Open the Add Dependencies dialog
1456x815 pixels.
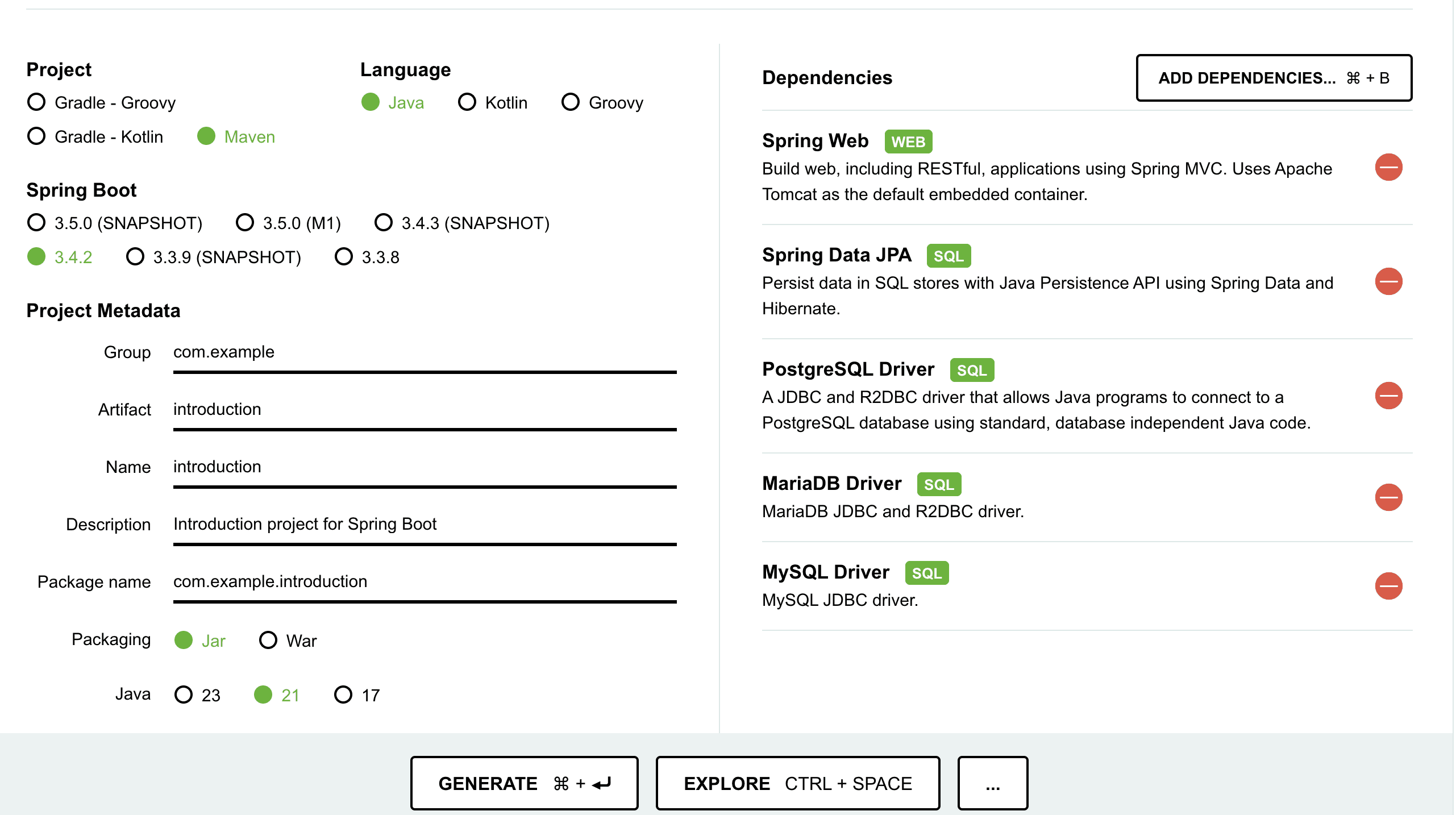1274,78
